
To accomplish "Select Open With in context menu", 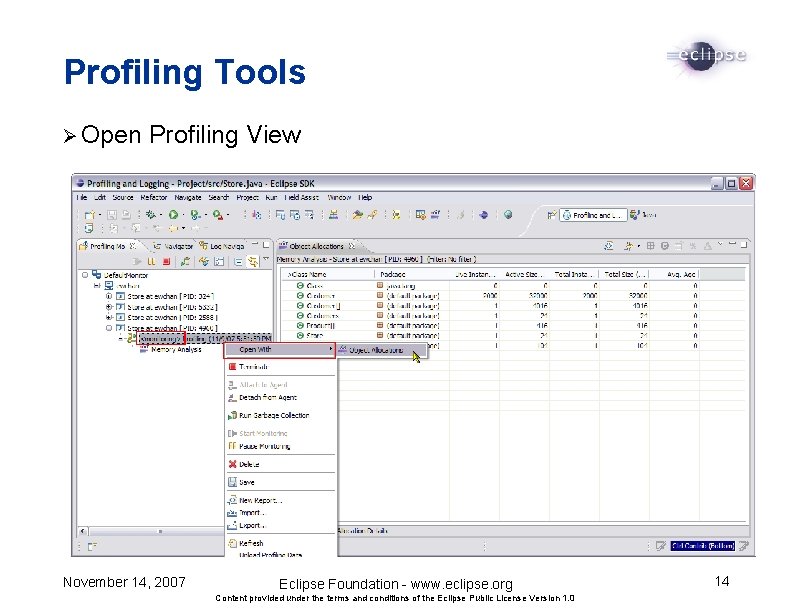I will point(280,349).
